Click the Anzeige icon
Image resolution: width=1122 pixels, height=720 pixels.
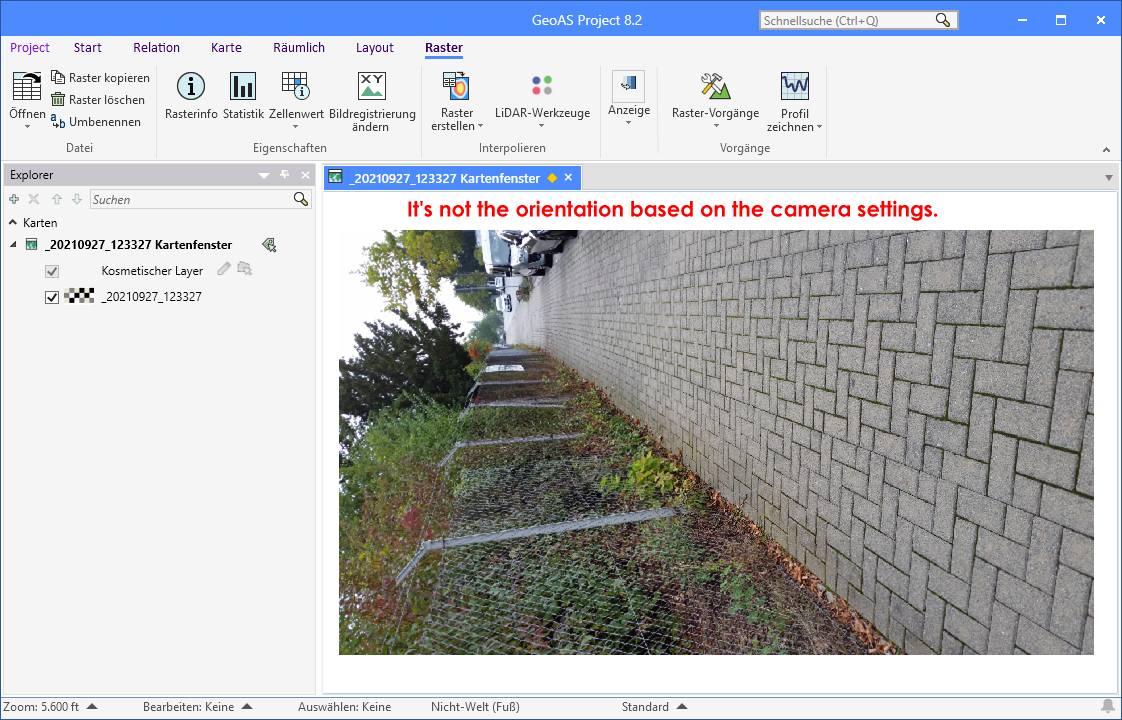628,85
